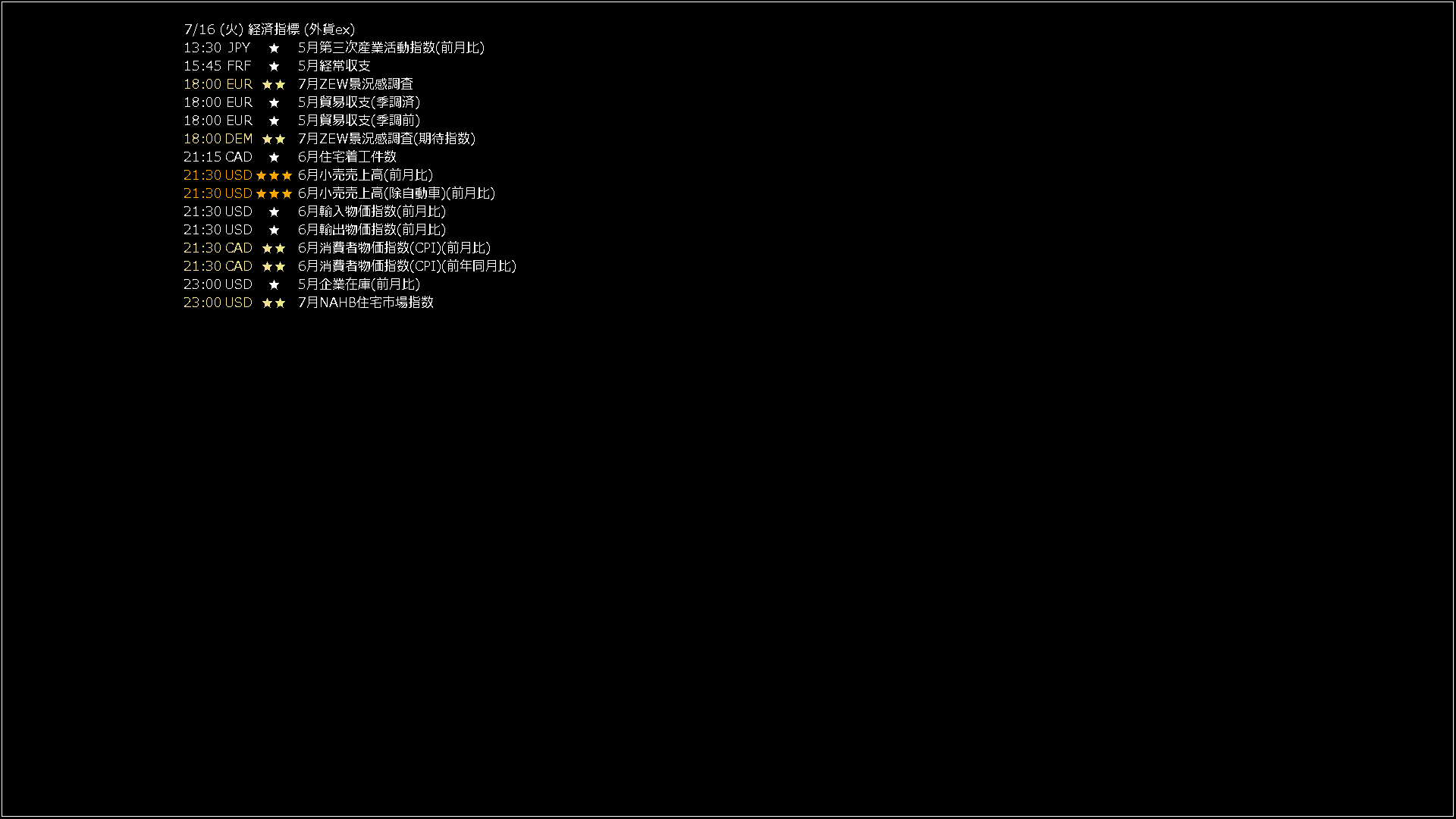This screenshot has width=1456, height=819.
Task: Click the single star on the 13:30 JPY row
Action: pyautogui.click(x=274, y=48)
